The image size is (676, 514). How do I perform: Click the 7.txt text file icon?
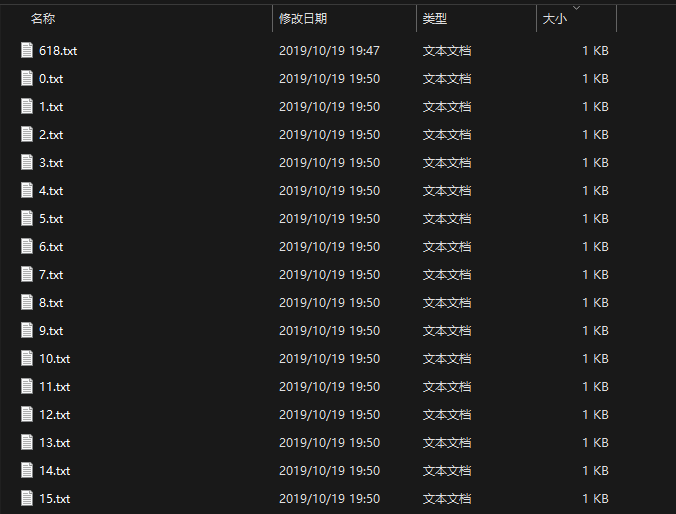27,274
